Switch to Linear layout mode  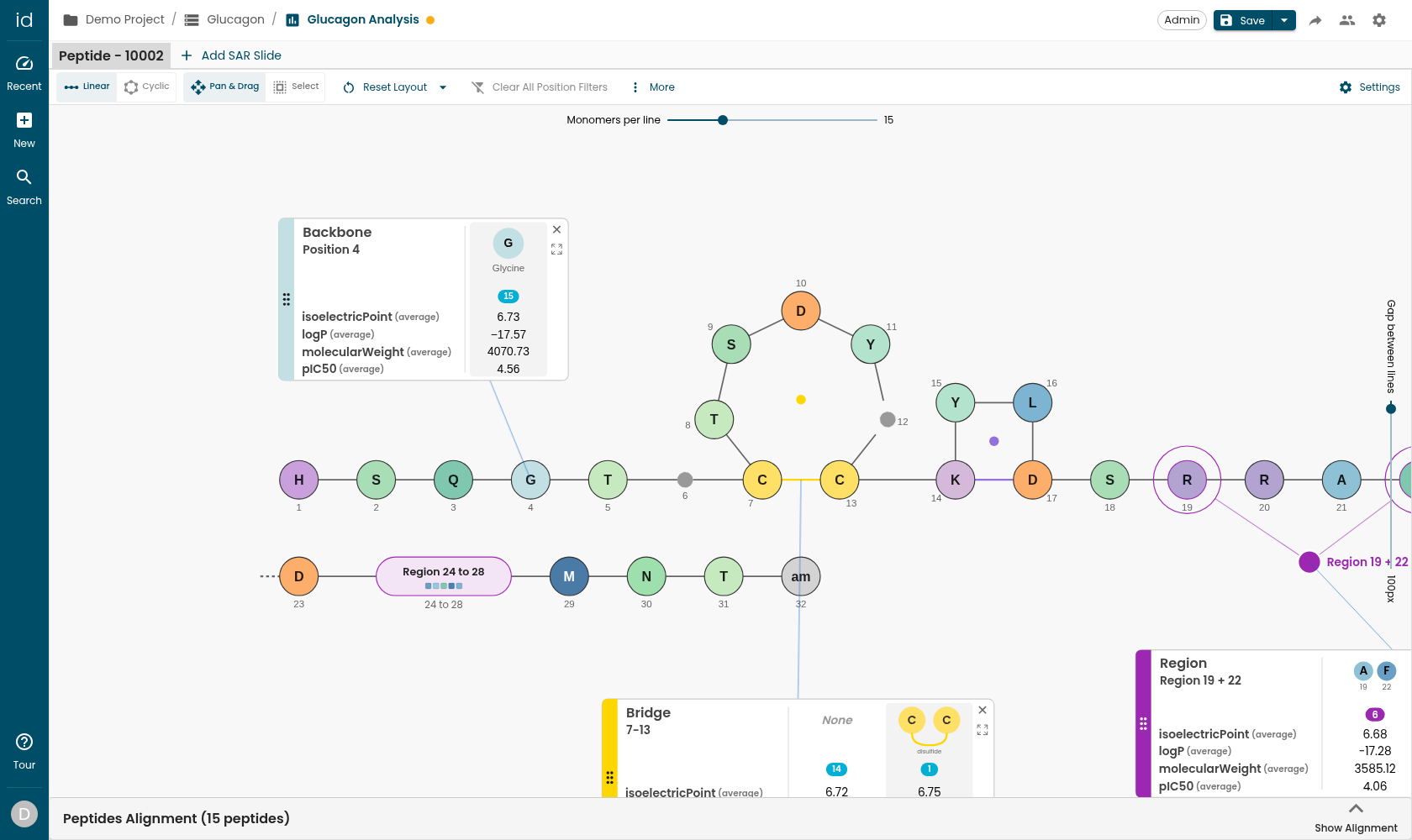[x=87, y=87]
